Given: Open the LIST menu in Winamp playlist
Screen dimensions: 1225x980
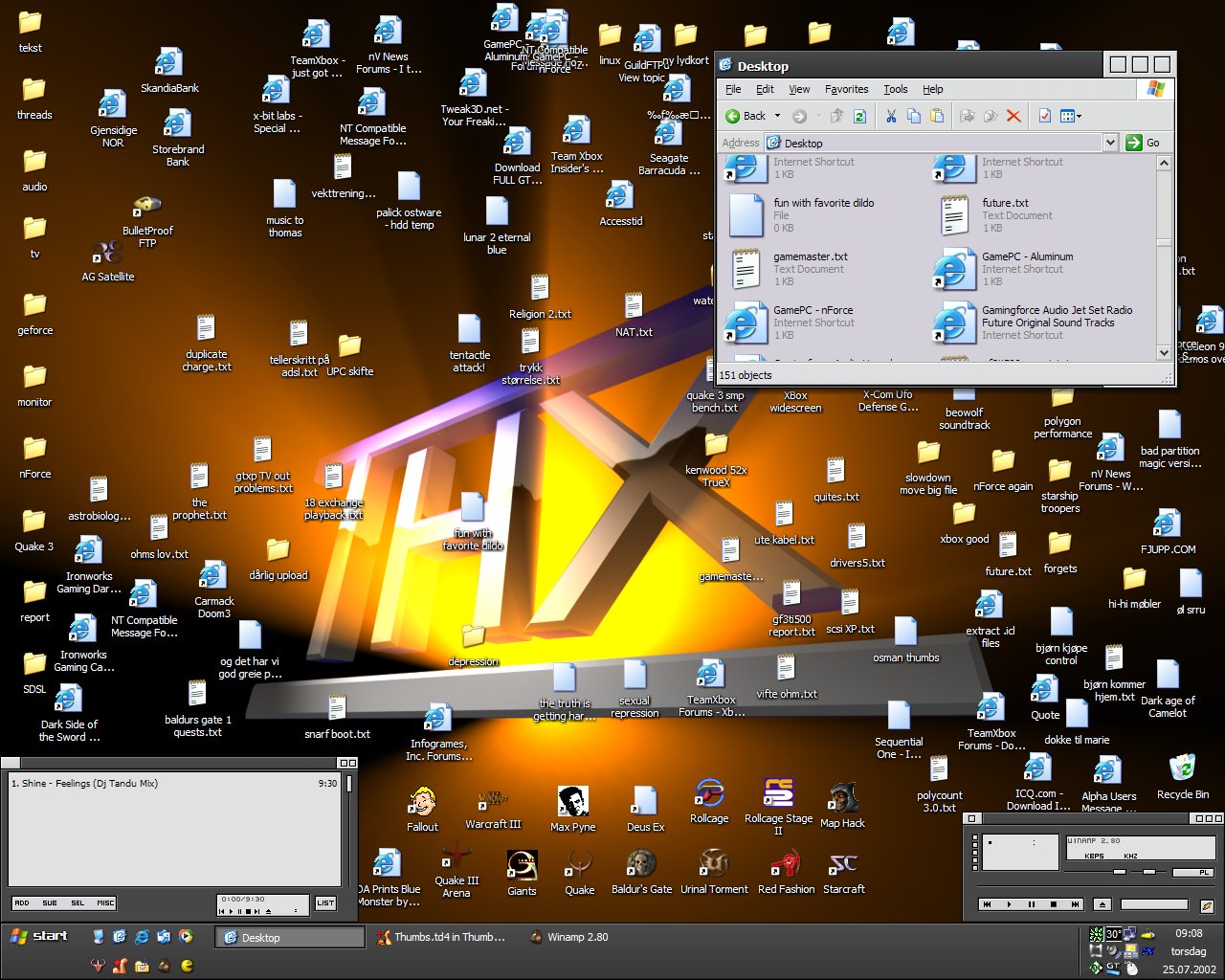Looking at the screenshot, I should (x=325, y=902).
